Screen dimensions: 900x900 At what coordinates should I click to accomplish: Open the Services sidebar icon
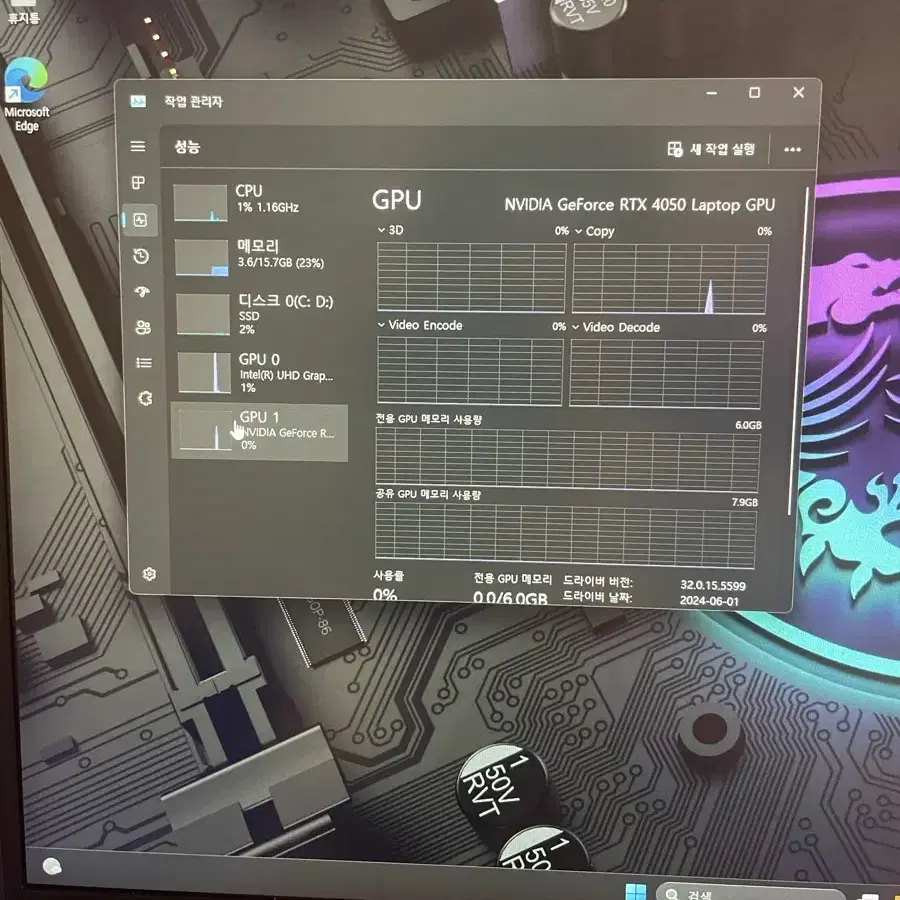(145, 398)
